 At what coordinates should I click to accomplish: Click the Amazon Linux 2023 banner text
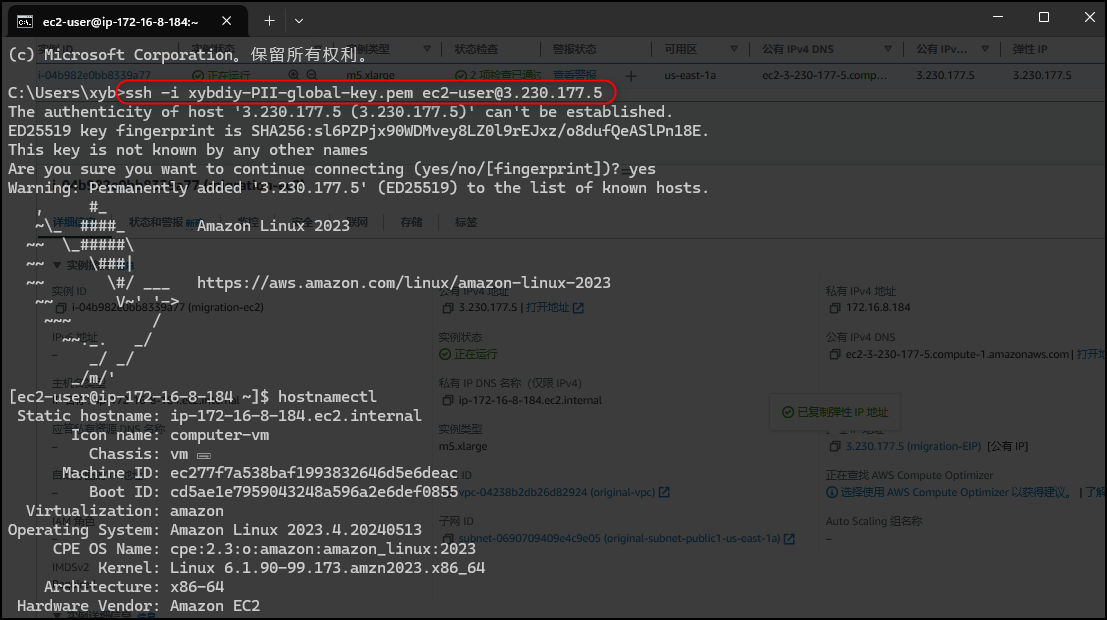273,225
